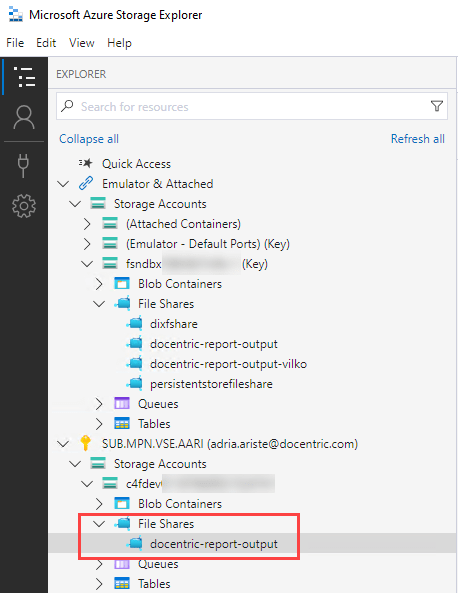The image size is (458, 593).
Task: Click the Search for resources input field
Action: pos(252,106)
